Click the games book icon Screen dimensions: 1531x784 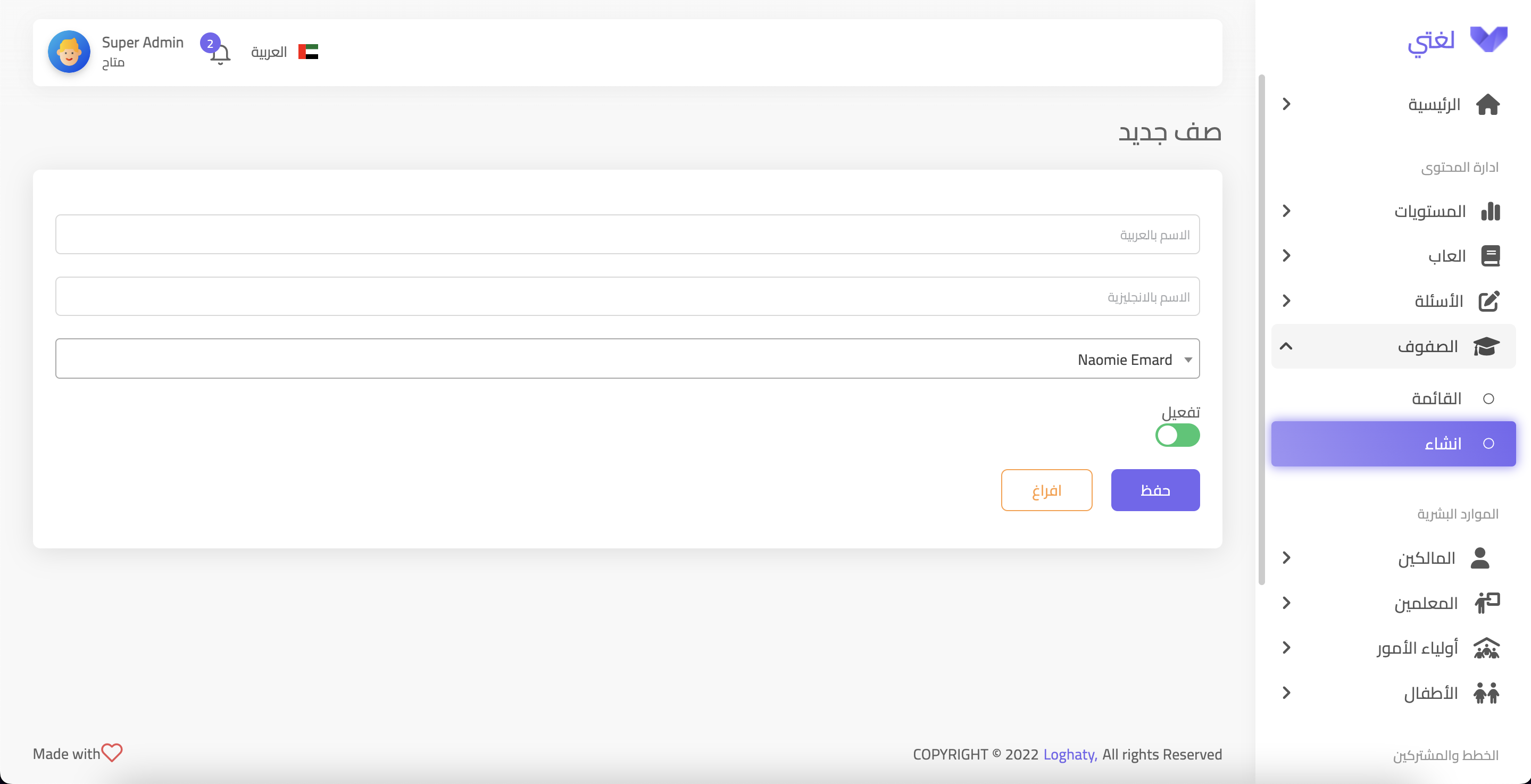pos(1490,256)
